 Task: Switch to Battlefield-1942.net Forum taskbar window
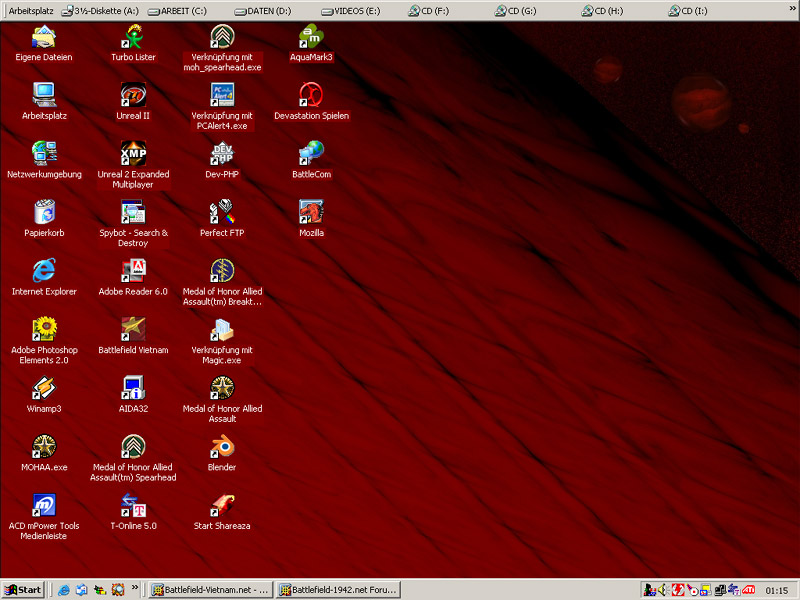[338, 590]
